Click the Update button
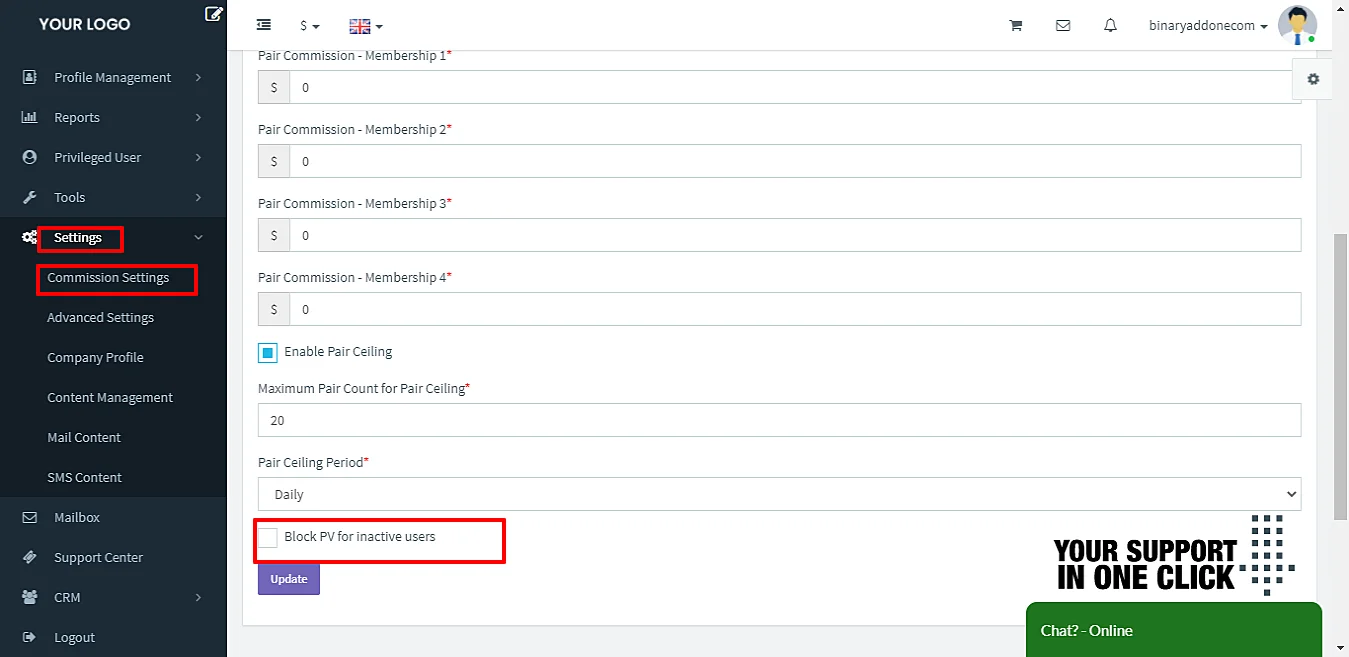Viewport: 1349px width, 657px height. pyautogui.click(x=289, y=579)
